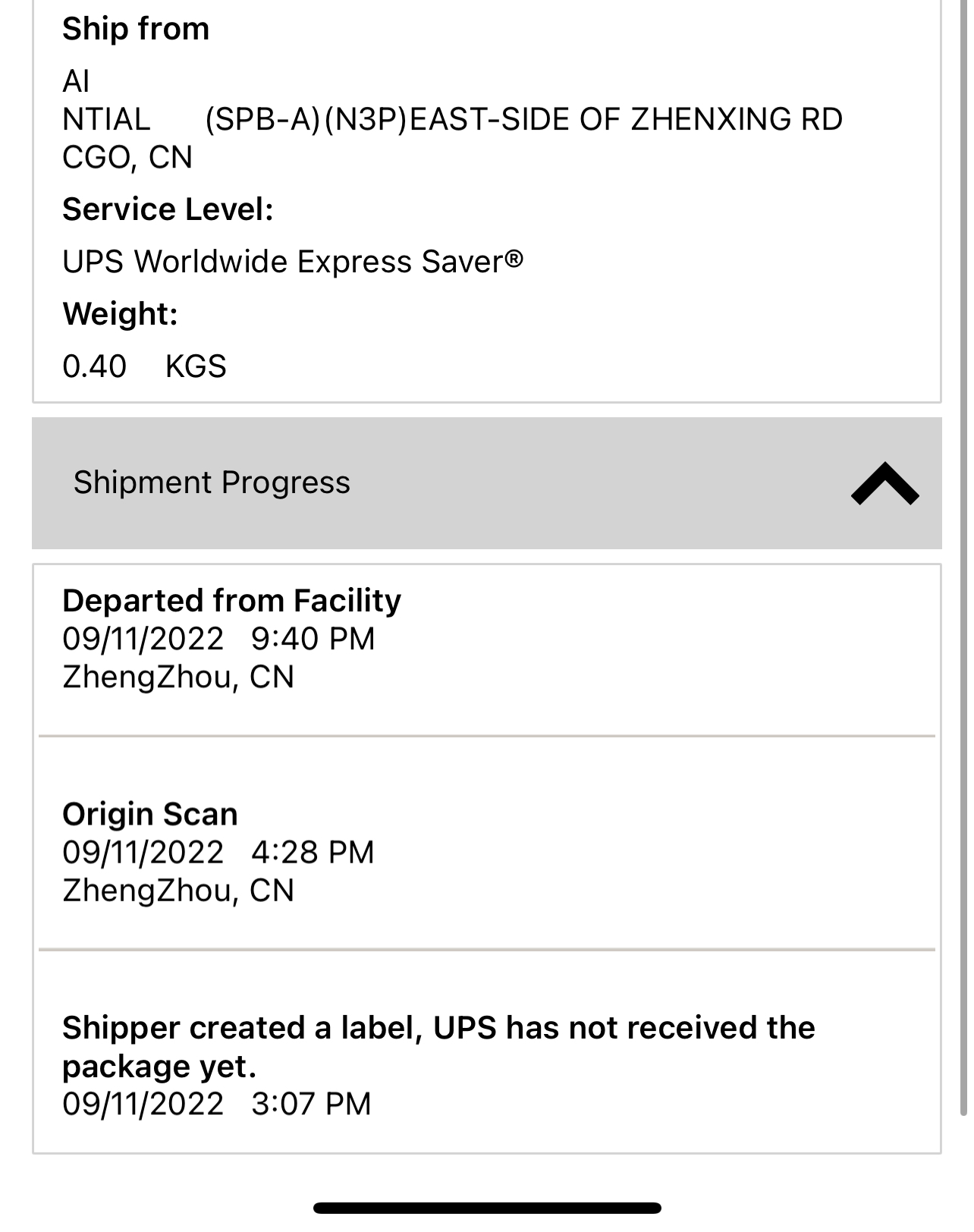The height and width of the screenshot is (1232, 974).
Task: Tap the 'Shipper created a label' status
Action: [438, 1046]
